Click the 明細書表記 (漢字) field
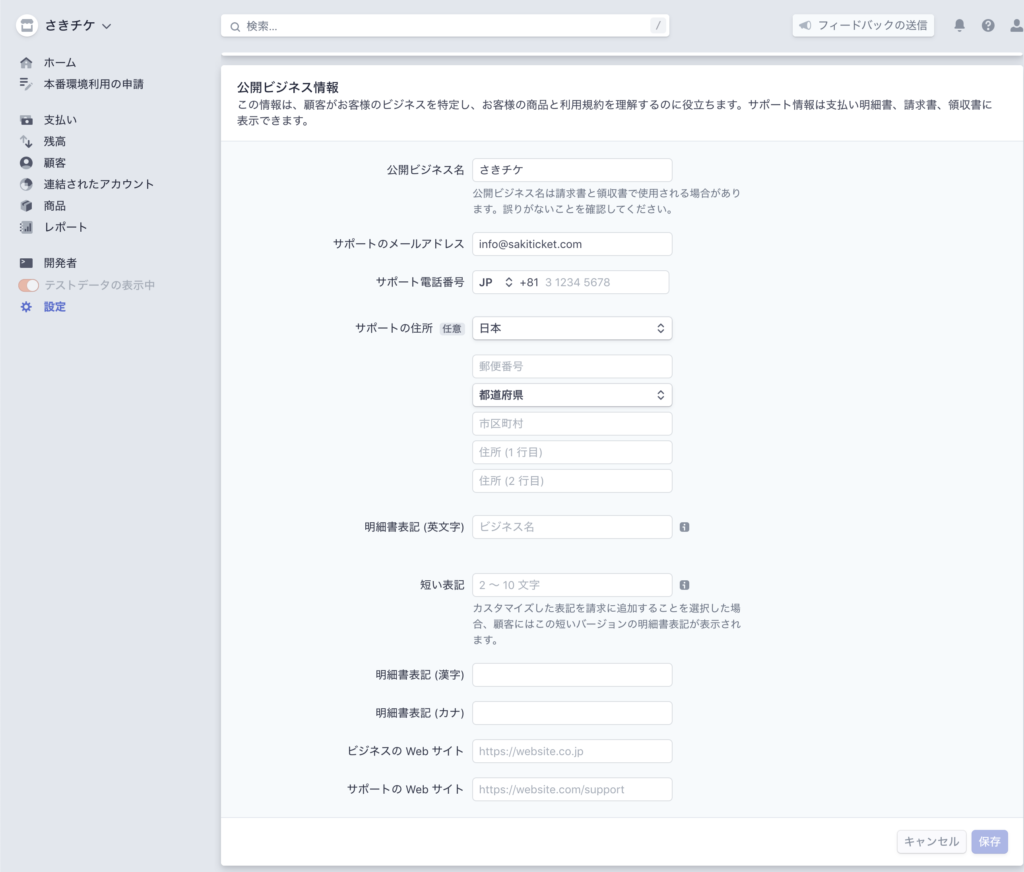The height and width of the screenshot is (872, 1024). click(572, 675)
